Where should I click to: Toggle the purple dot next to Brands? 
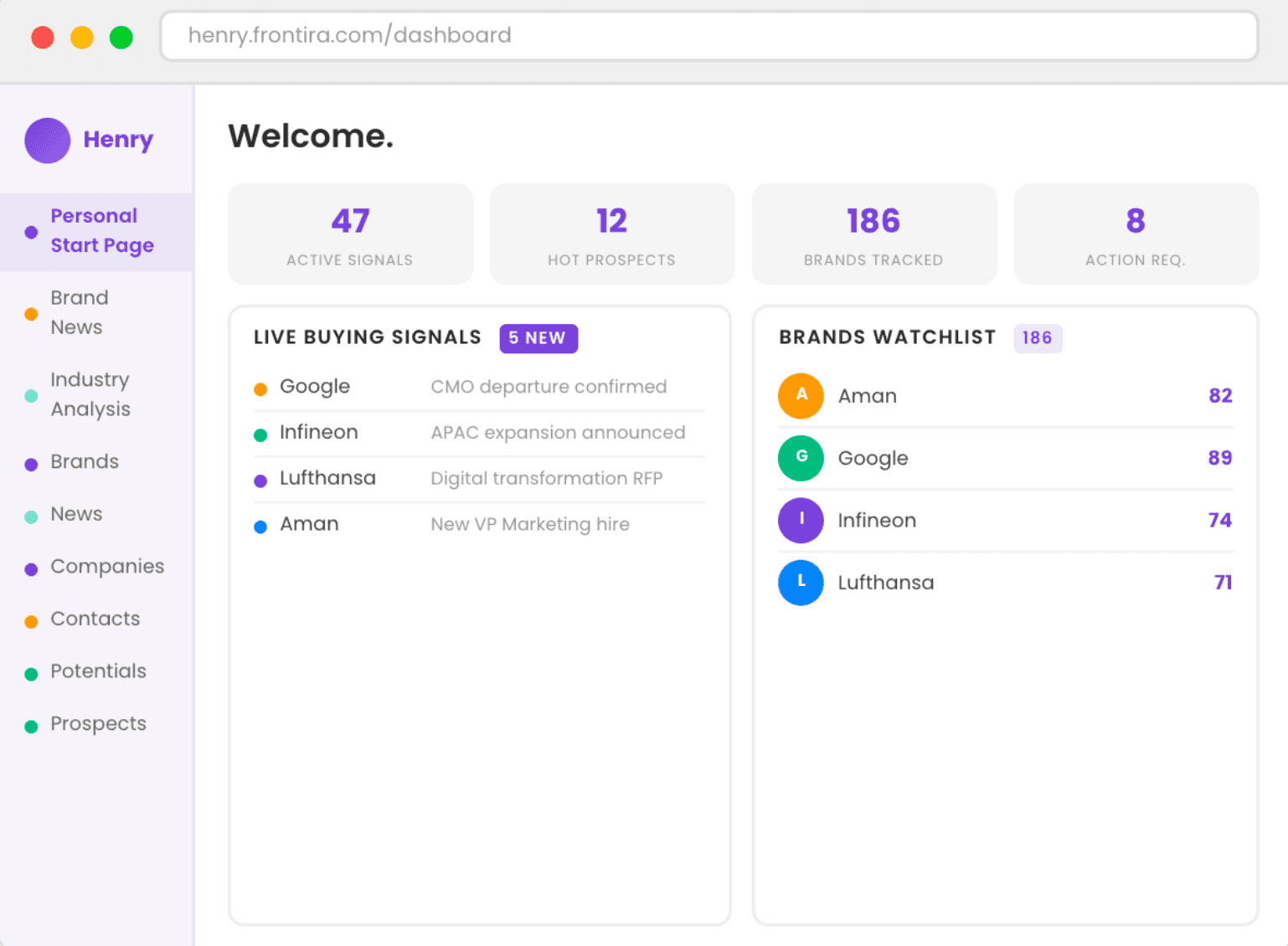[x=31, y=463]
